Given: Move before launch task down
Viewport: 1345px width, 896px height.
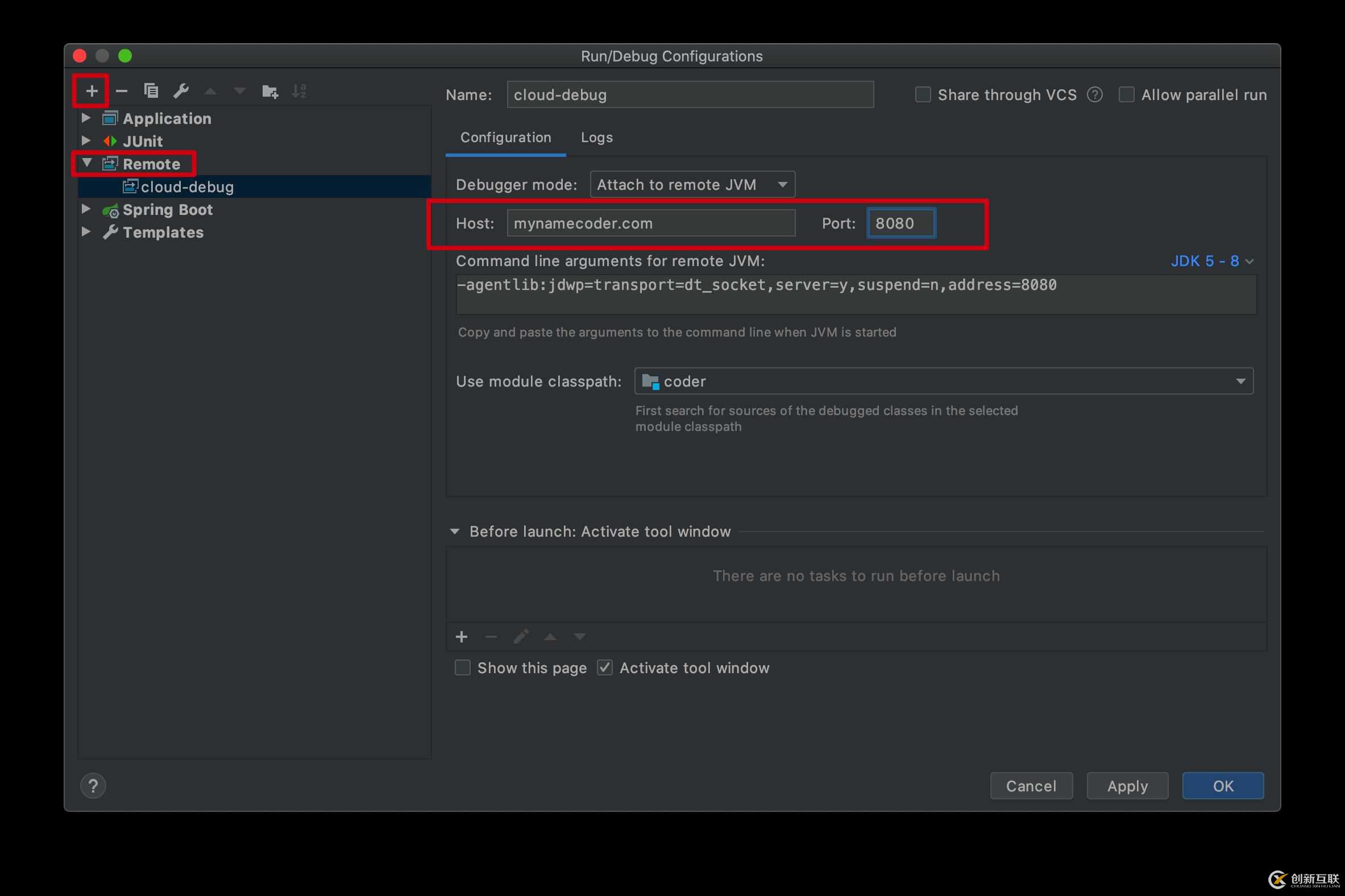Looking at the screenshot, I should pyautogui.click(x=580, y=637).
